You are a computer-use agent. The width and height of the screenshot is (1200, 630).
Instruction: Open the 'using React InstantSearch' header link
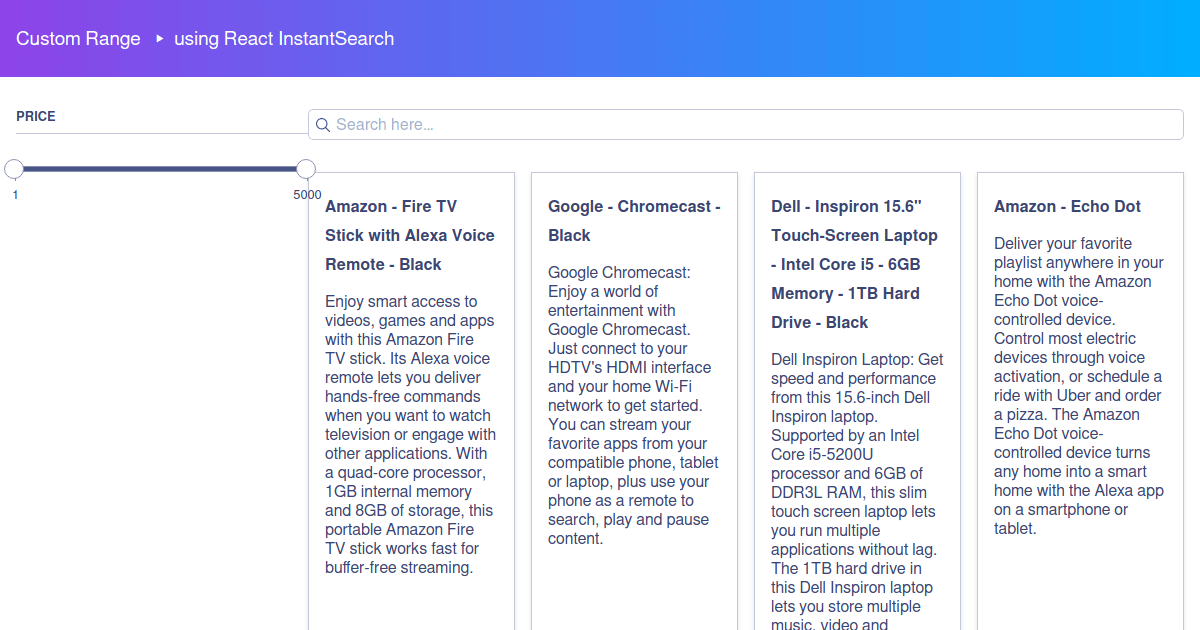click(284, 39)
